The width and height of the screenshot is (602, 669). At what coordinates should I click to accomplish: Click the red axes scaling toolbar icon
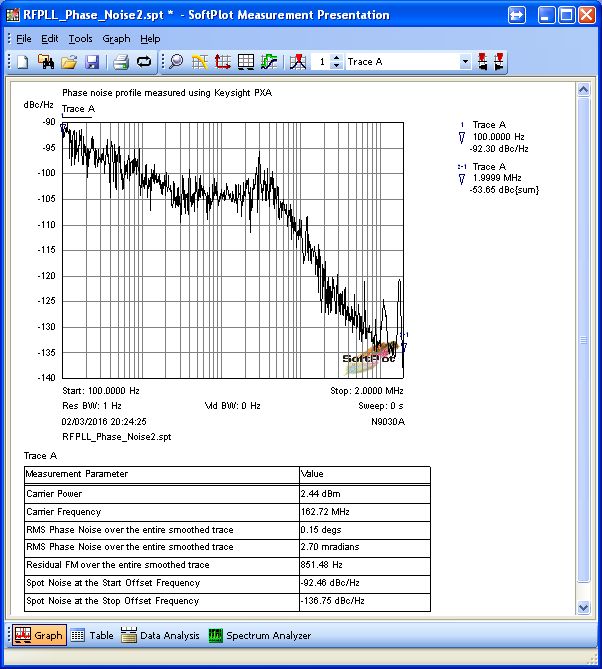point(222,62)
